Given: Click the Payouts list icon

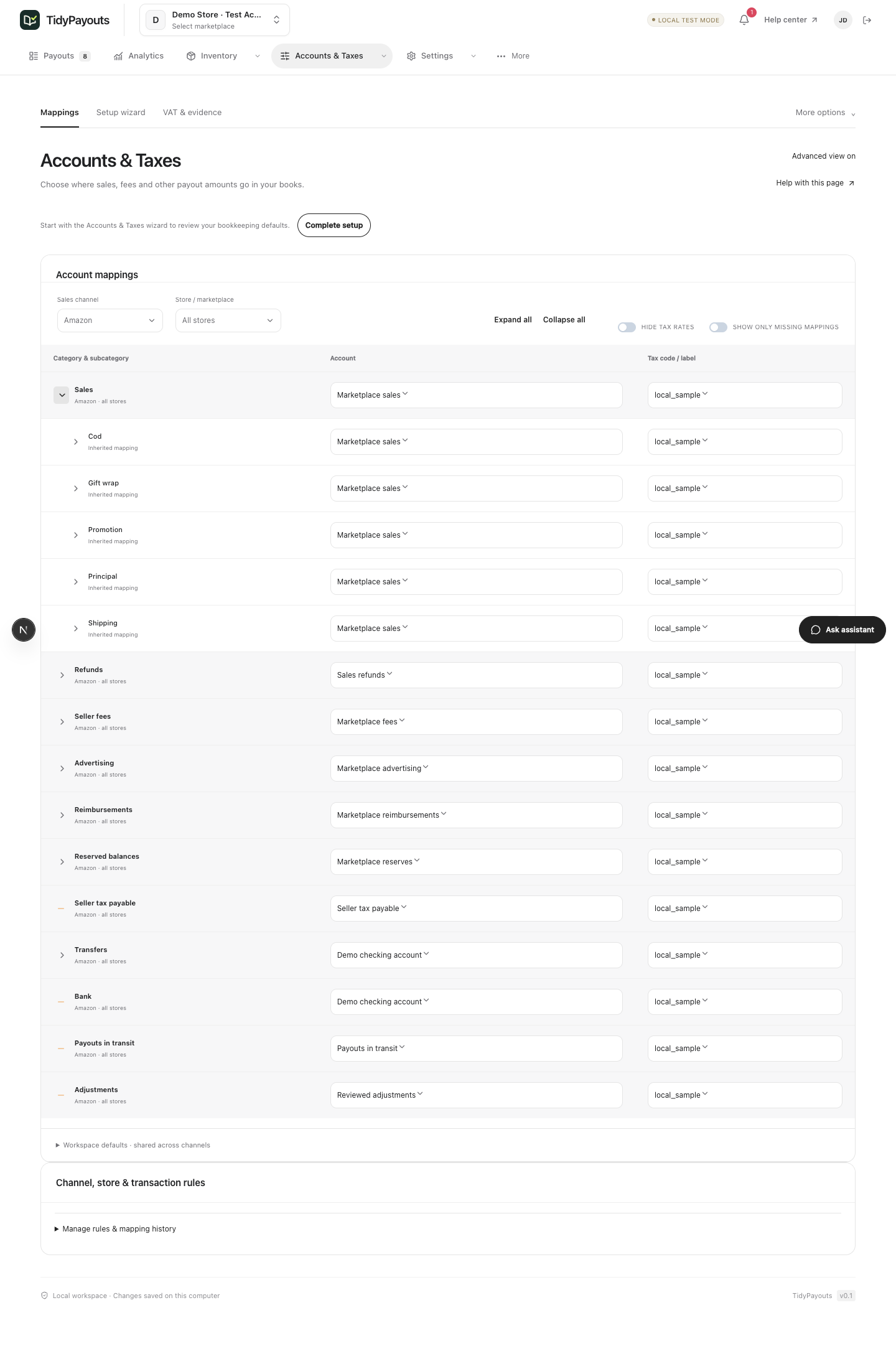Looking at the screenshot, I should coord(34,56).
